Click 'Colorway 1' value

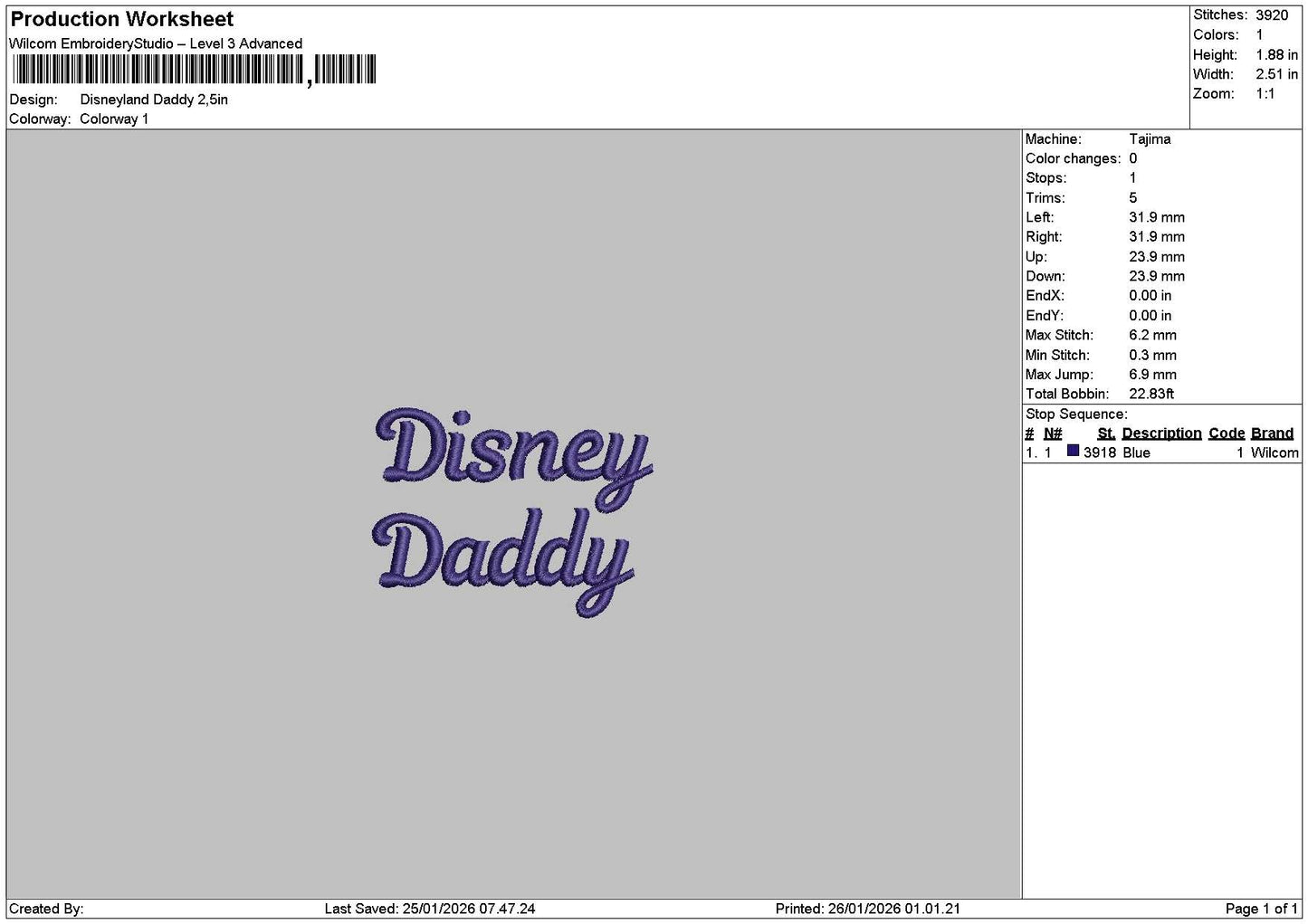pos(114,119)
